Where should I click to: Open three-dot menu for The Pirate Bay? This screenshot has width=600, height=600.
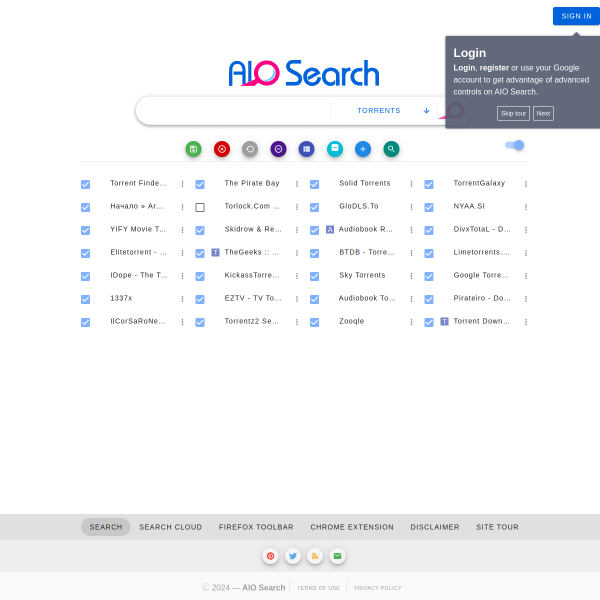tap(297, 184)
